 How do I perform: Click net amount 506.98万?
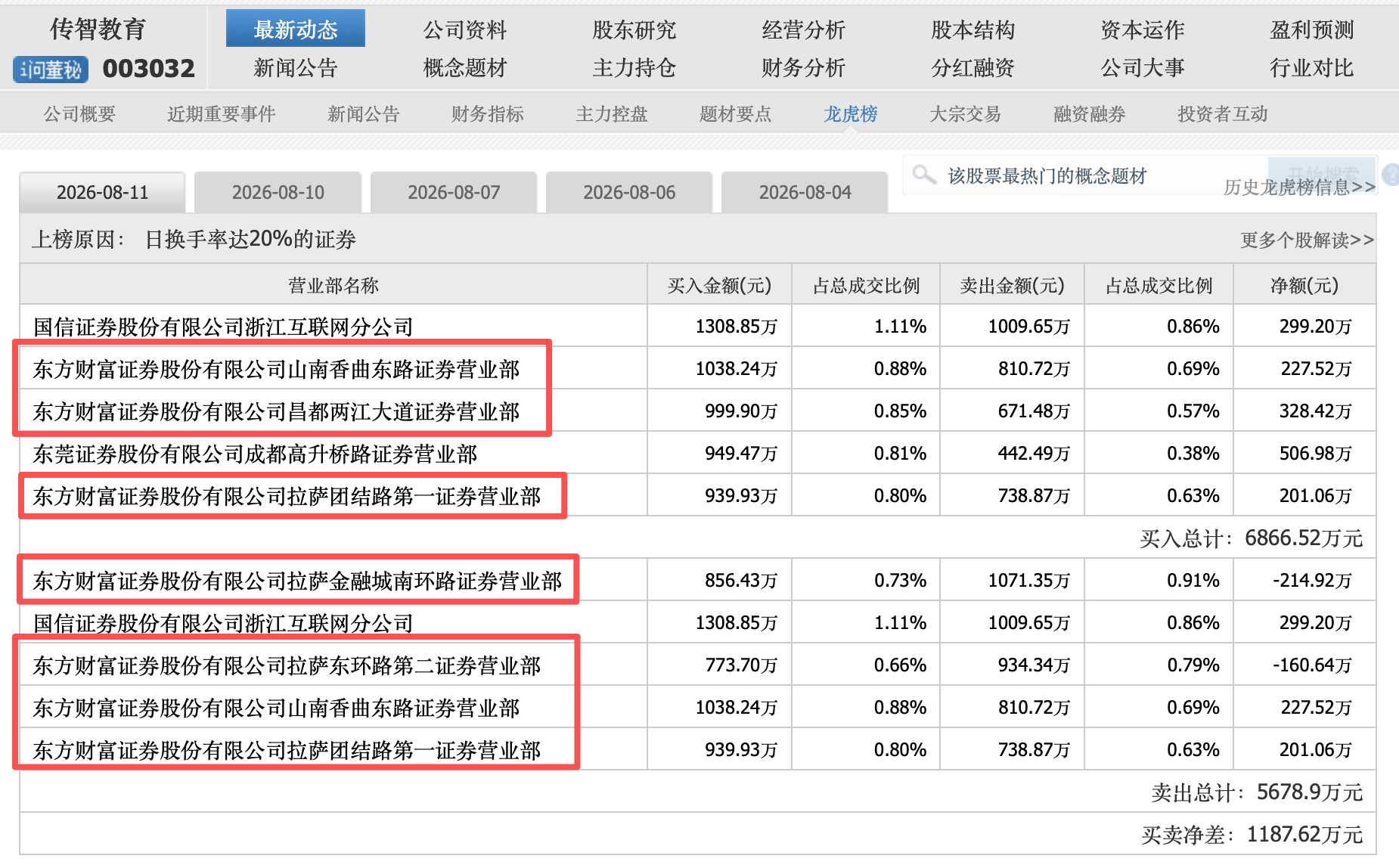(1316, 454)
